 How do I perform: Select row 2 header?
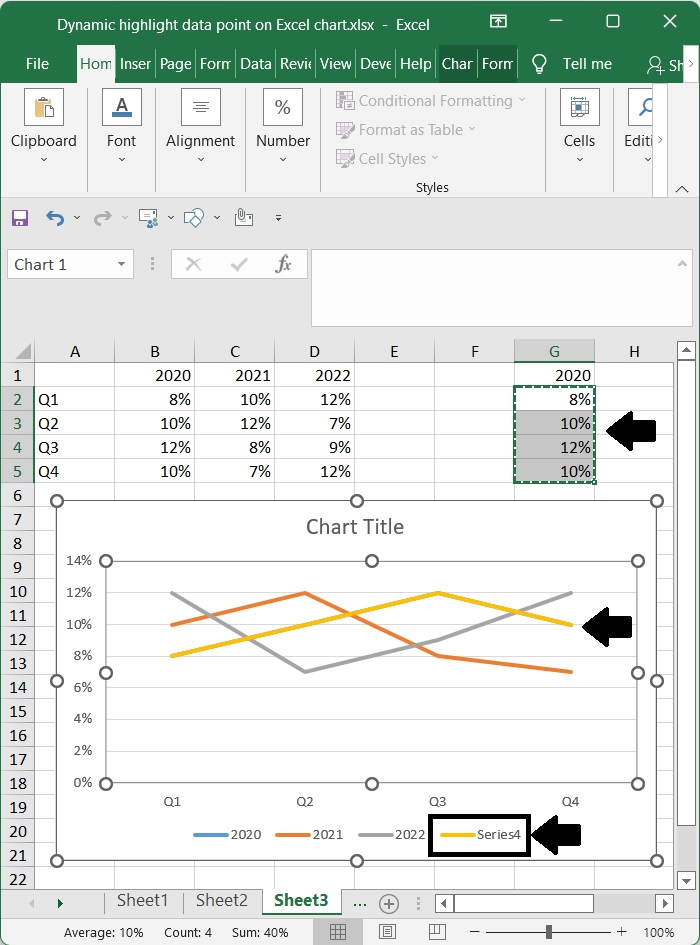(17, 399)
